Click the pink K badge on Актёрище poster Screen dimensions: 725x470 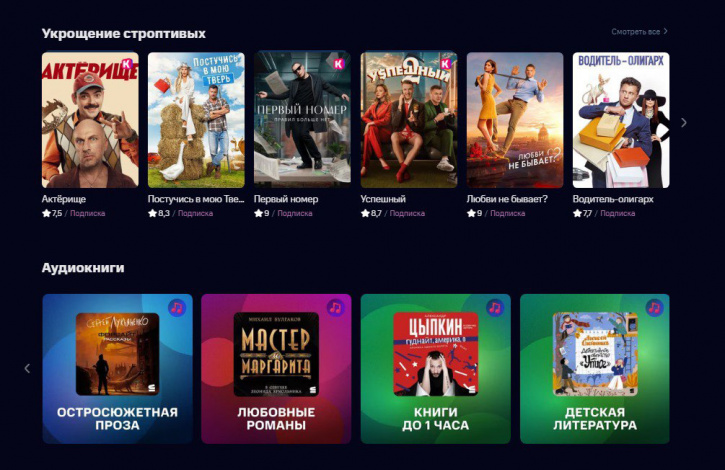point(127,64)
